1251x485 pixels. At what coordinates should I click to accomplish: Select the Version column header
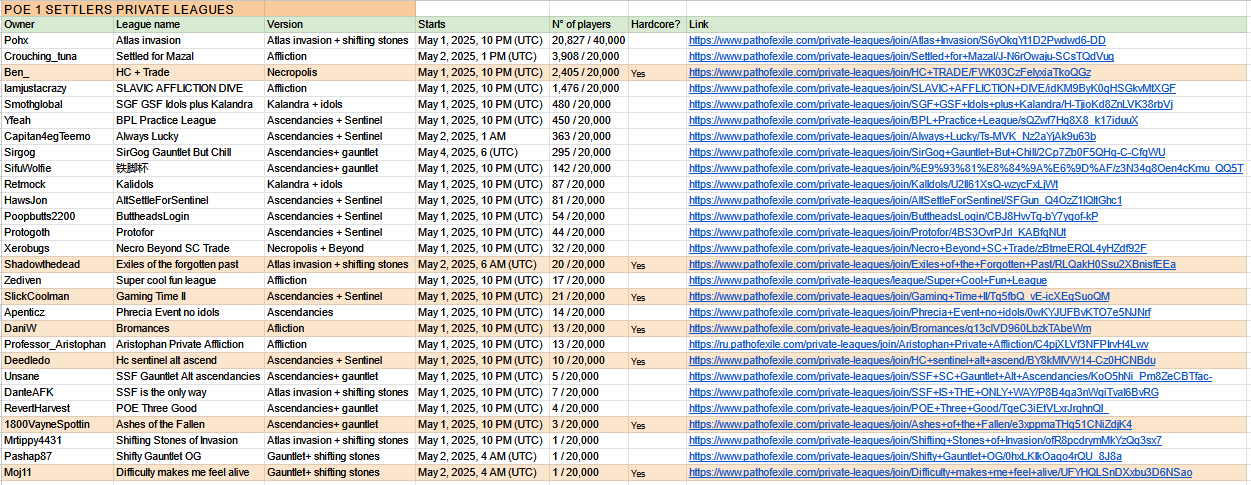click(339, 24)
